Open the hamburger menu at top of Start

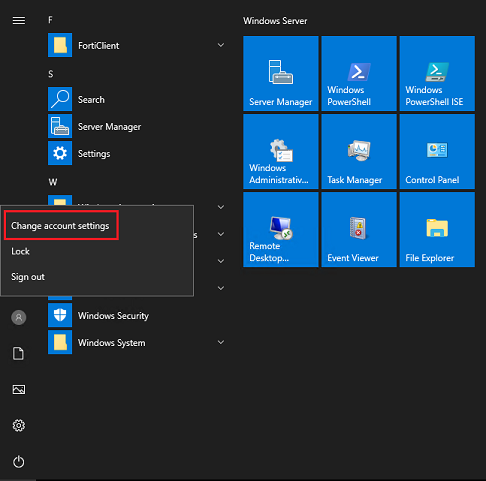point(19,21)
